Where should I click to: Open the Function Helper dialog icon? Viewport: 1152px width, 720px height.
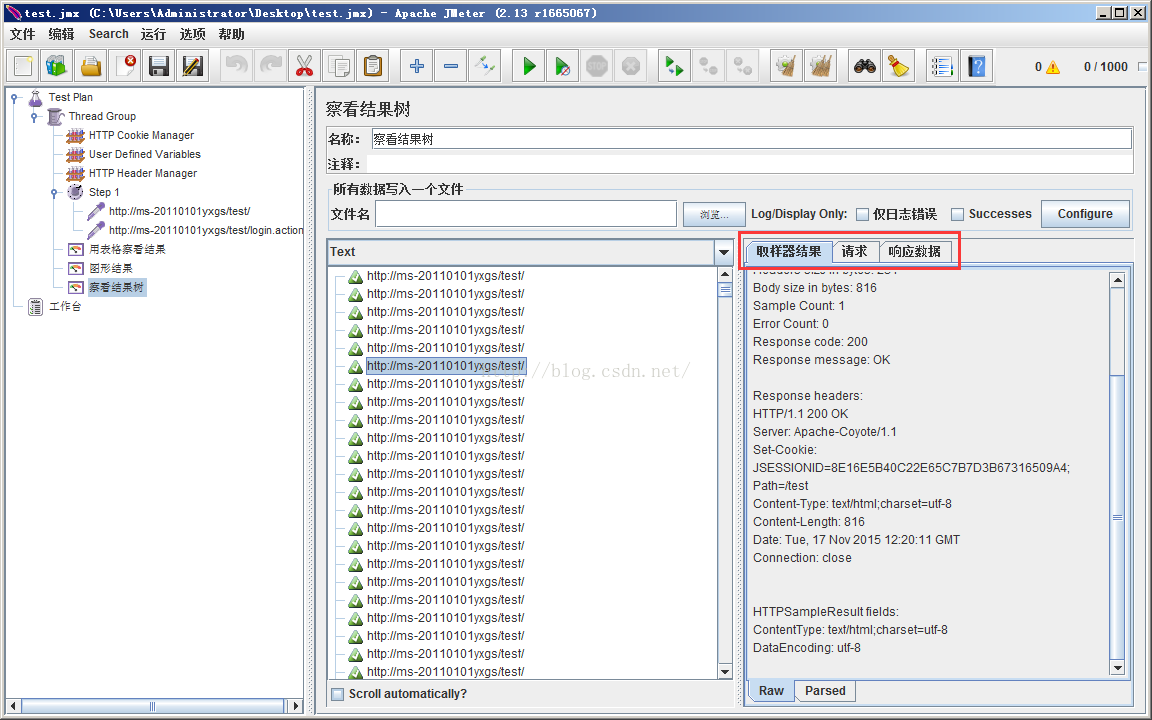[x=942, y=66]
